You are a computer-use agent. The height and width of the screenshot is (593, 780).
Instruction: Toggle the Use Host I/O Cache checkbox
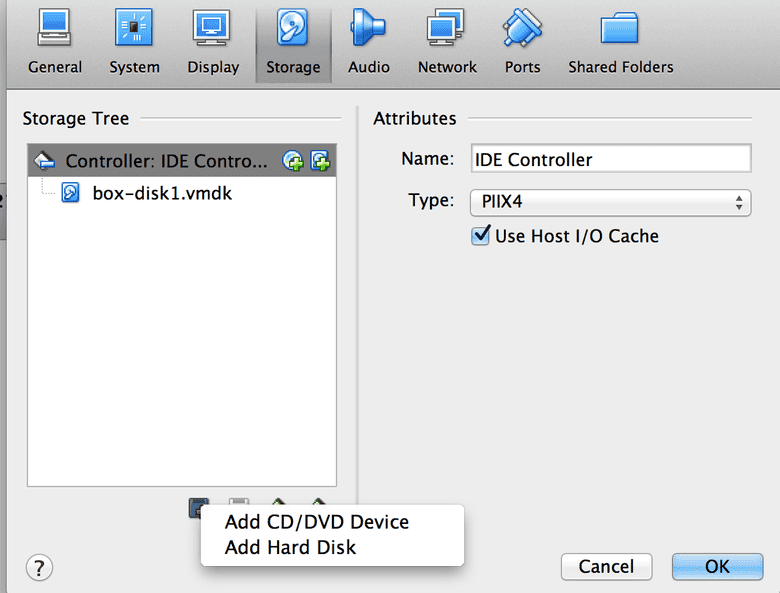coord(481,235)
